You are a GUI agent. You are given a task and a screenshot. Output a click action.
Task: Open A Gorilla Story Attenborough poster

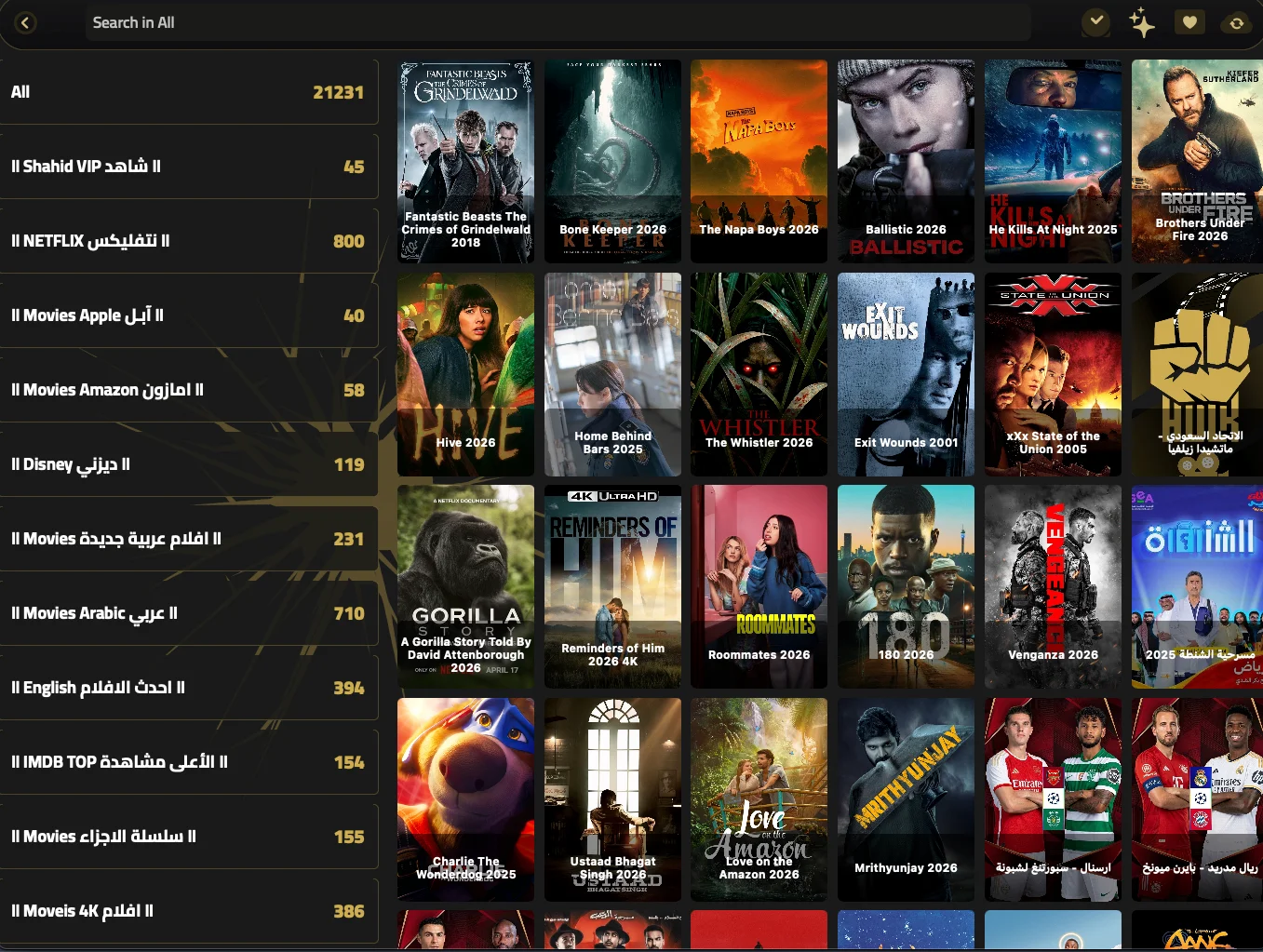coord(465,586)
